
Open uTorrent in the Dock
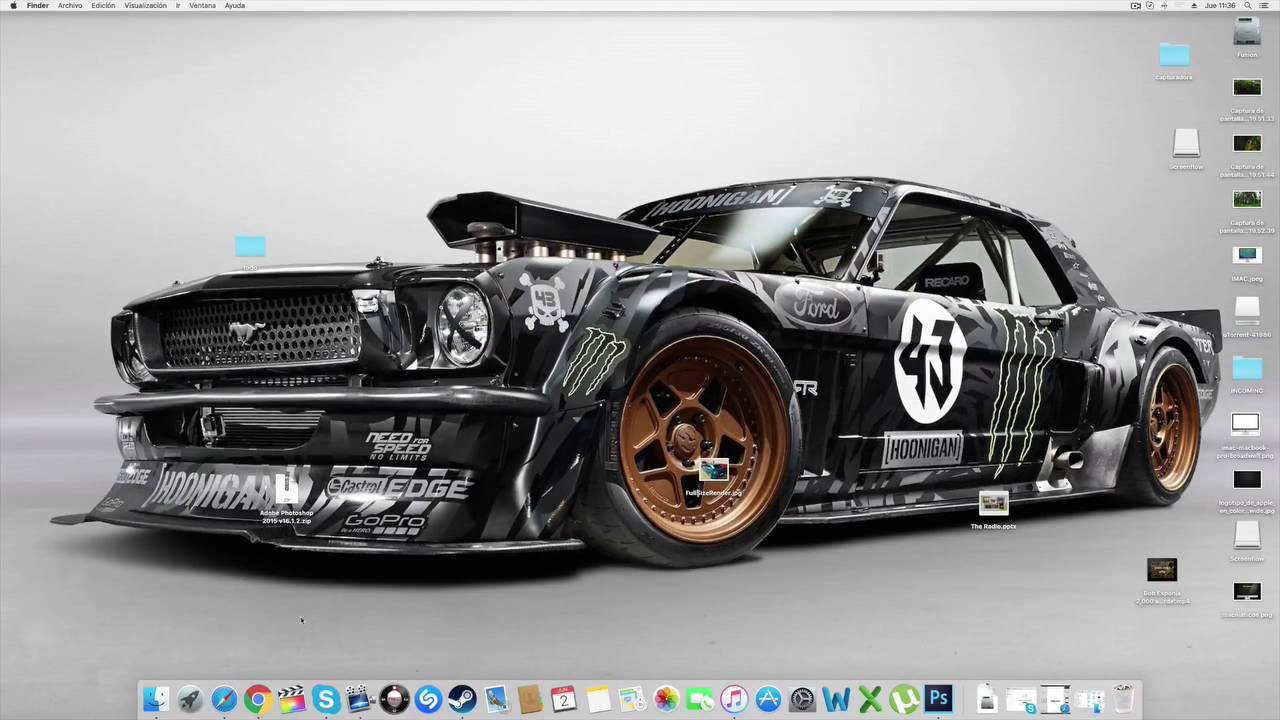point(904,699)
